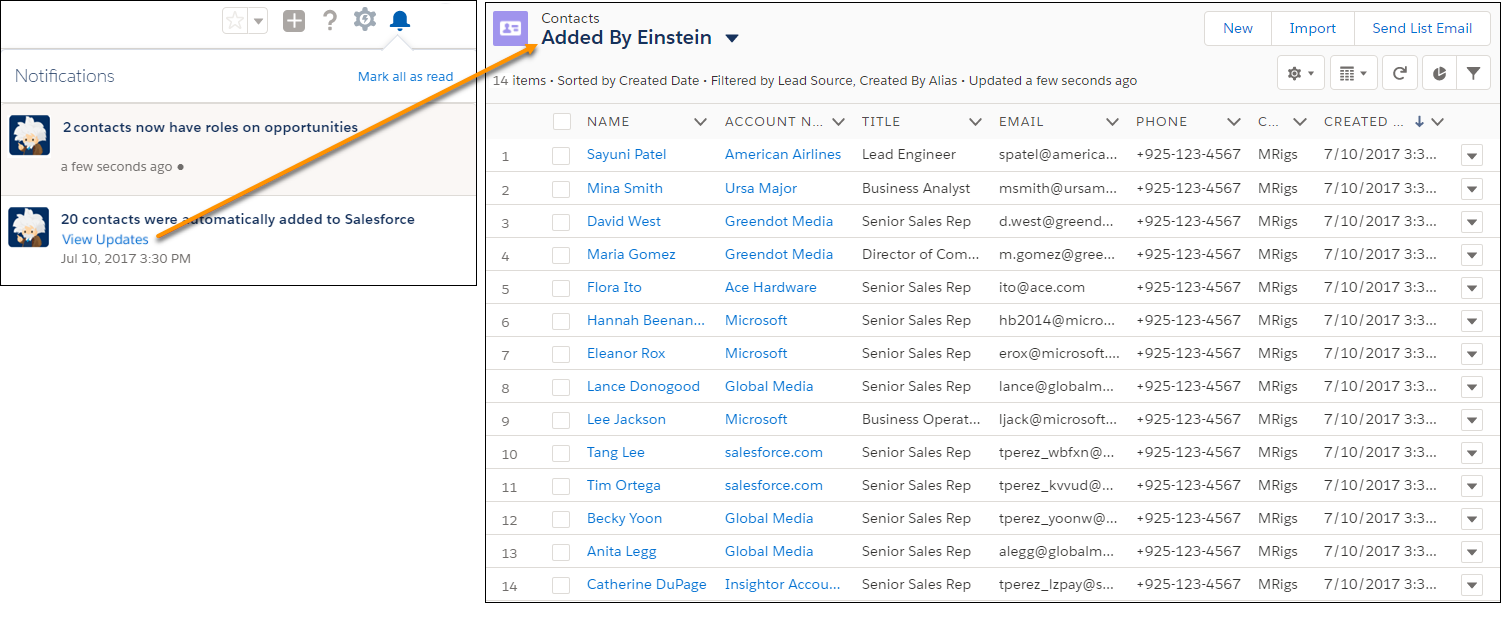Click the global actions plus icon
Viewport: 1511px width, 617px height.
point(294,20)
